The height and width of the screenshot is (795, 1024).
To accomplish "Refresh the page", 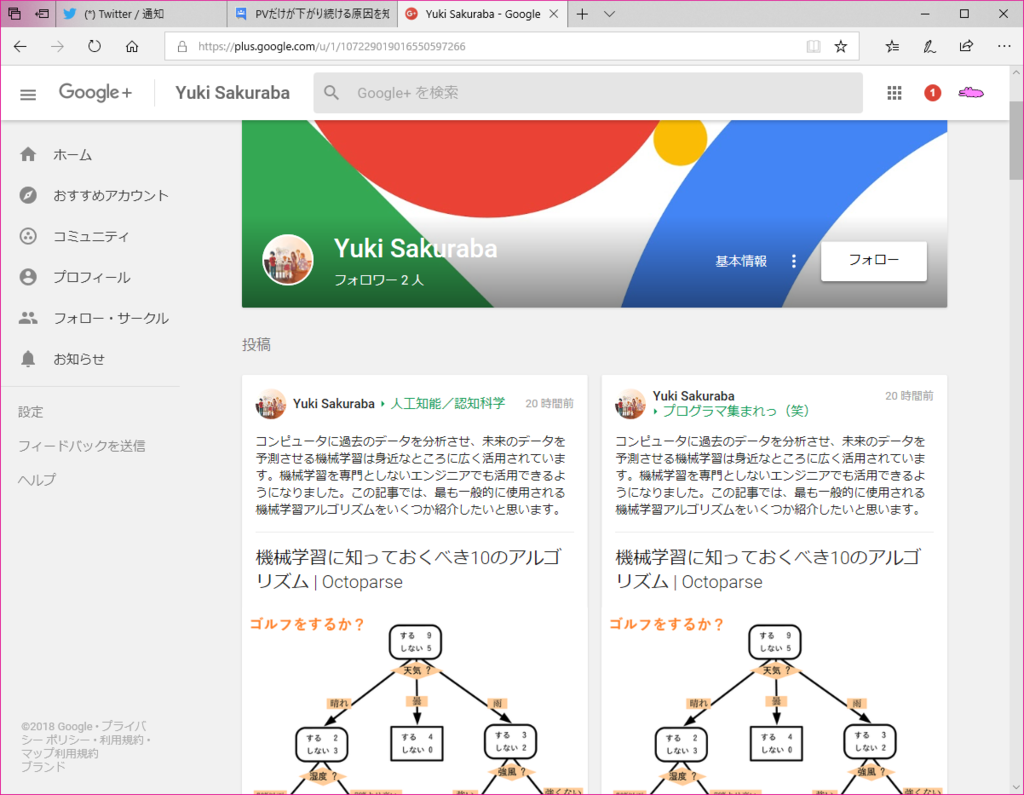I will [95, 46].
